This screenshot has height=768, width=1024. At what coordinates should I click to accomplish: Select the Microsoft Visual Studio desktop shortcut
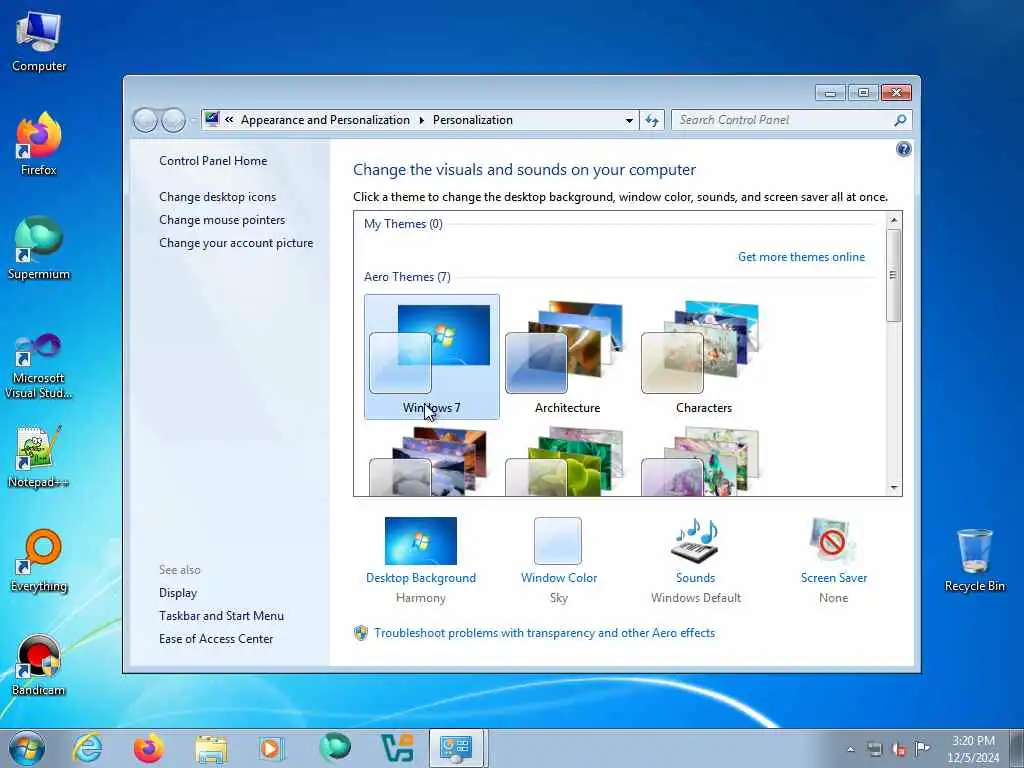(x=39, y=366)
